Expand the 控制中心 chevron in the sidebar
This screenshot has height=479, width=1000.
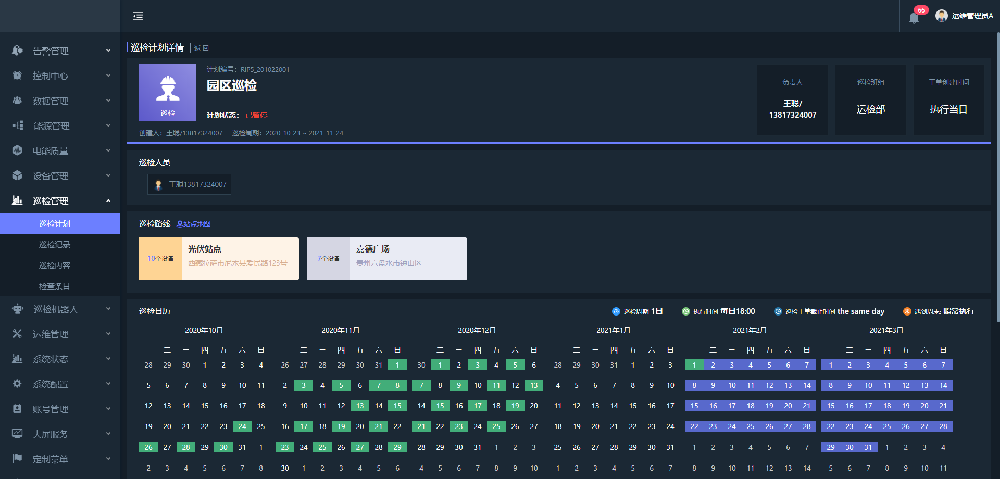108,75
